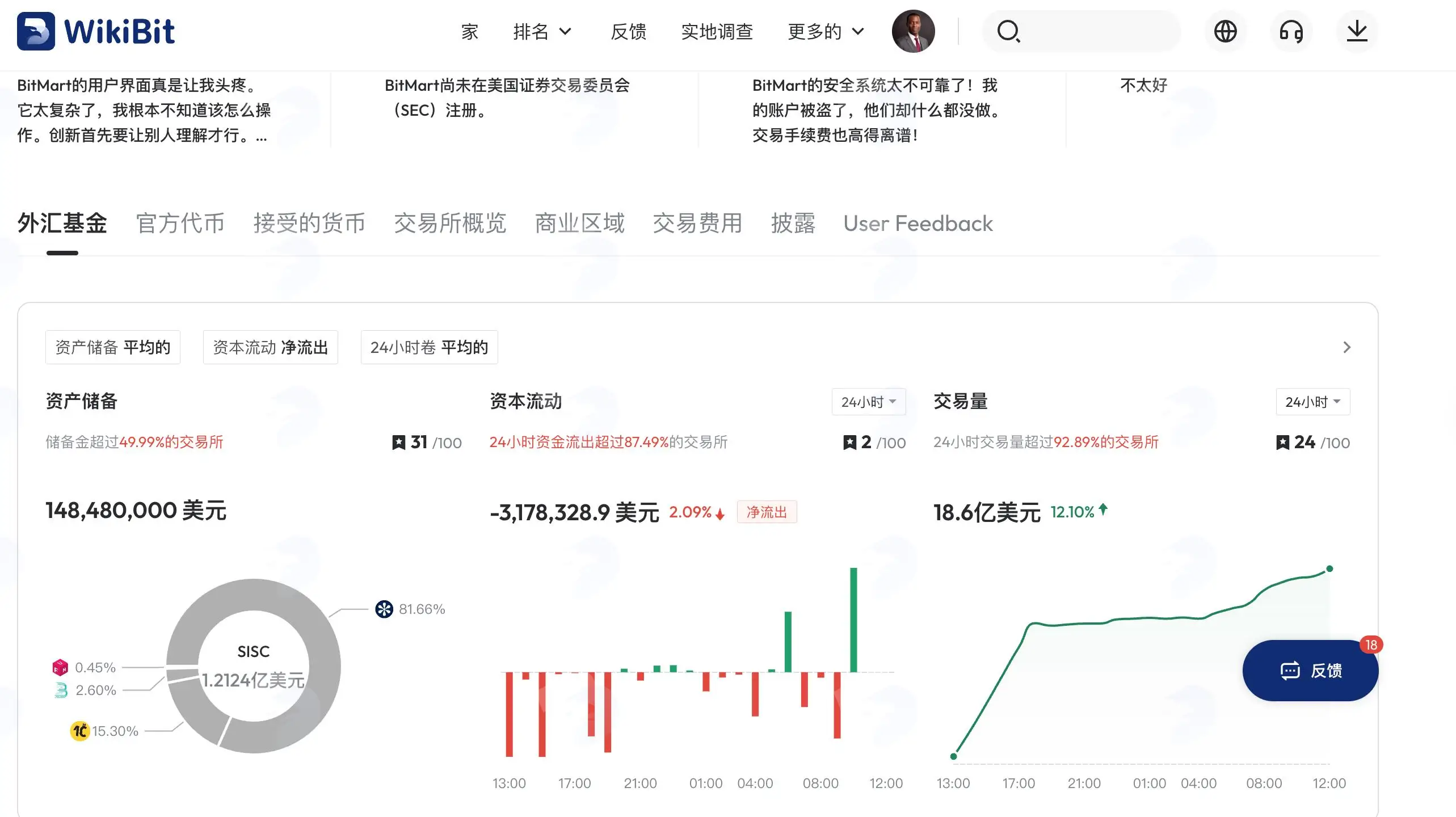Click the review about BitMart的用户界面

(144, 110)
